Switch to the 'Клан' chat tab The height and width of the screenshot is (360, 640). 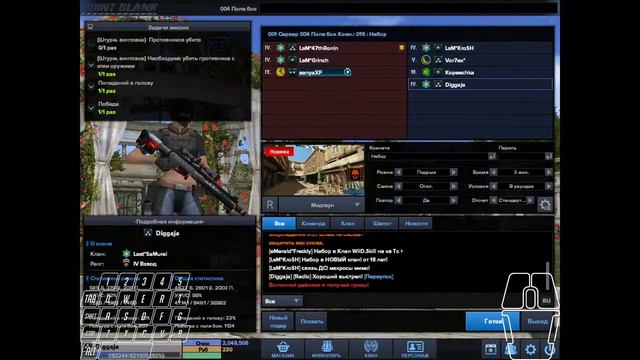[x=348, y=223]
